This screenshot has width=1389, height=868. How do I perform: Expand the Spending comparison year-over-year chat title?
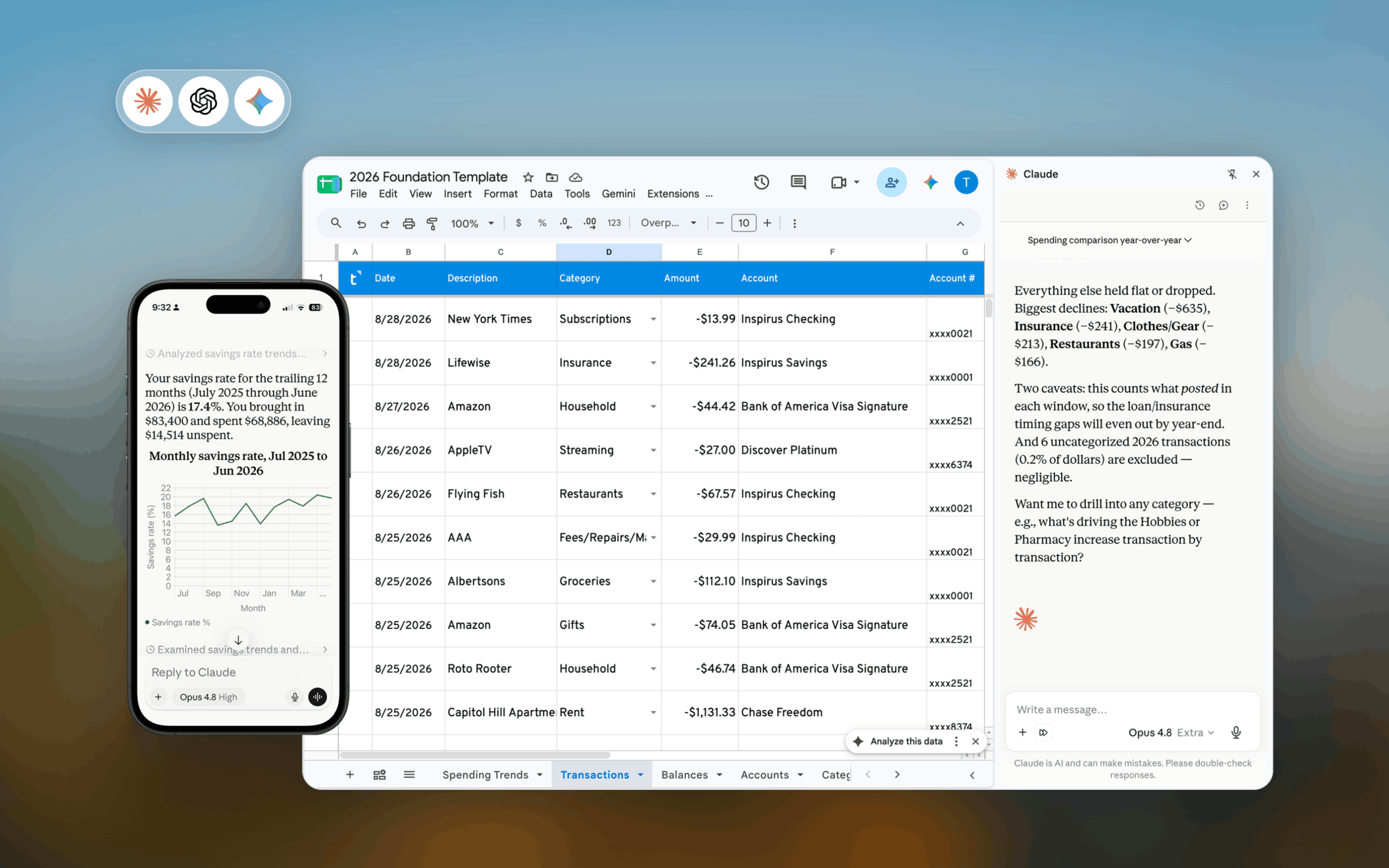pos(1109,240)
